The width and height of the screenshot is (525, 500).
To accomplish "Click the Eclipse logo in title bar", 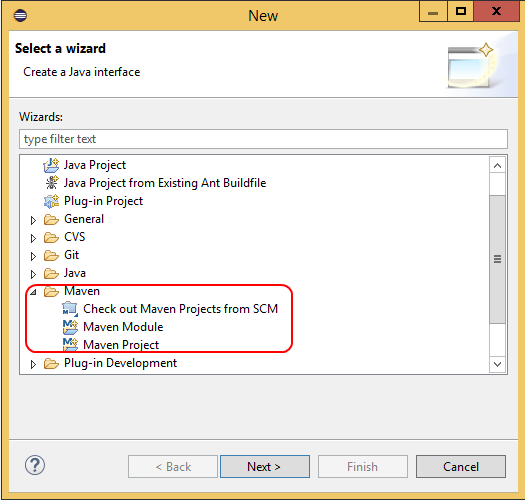I will [x=20, y=15].
